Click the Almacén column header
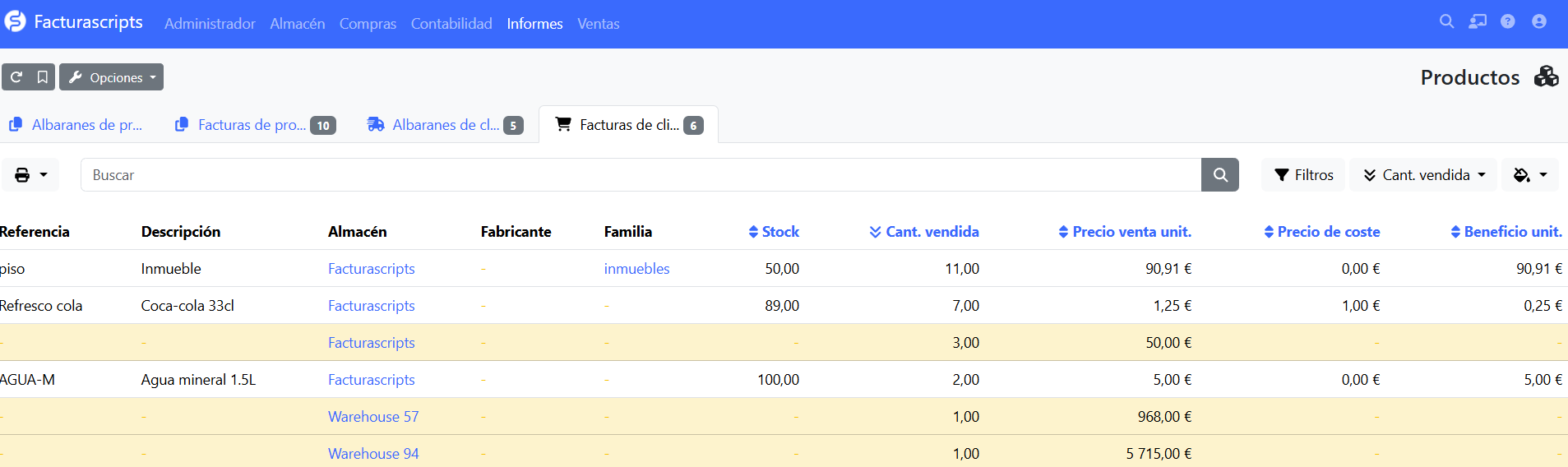The height and width of the screenshot is (467, 1568). (x=357, y=232)
